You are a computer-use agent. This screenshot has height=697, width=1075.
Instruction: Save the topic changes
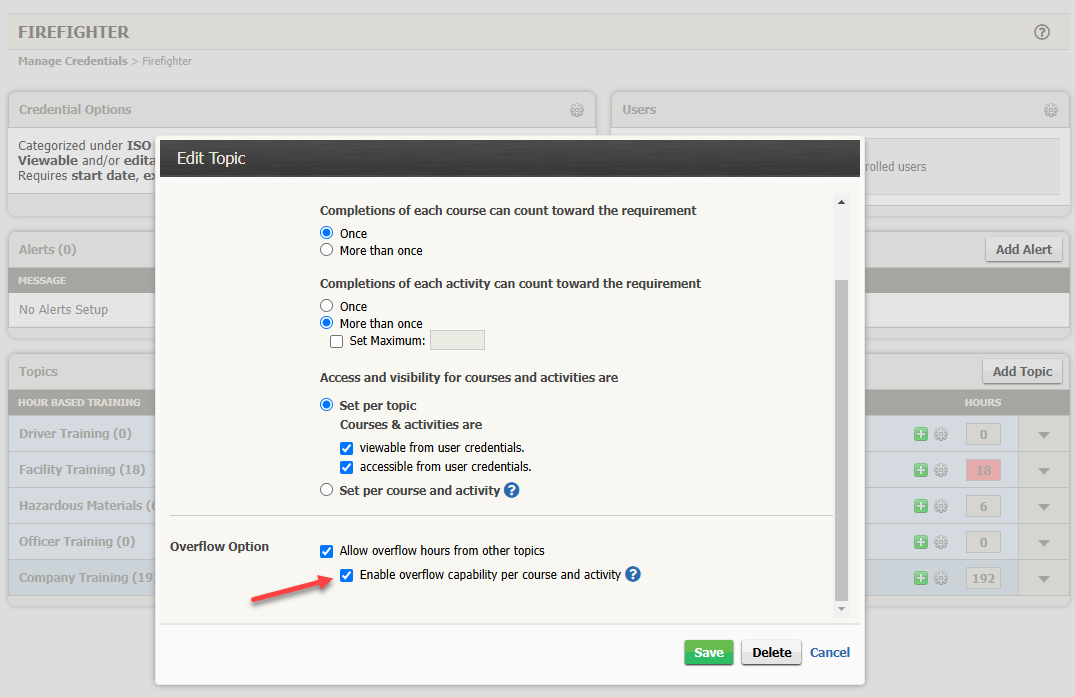point(709,652)
